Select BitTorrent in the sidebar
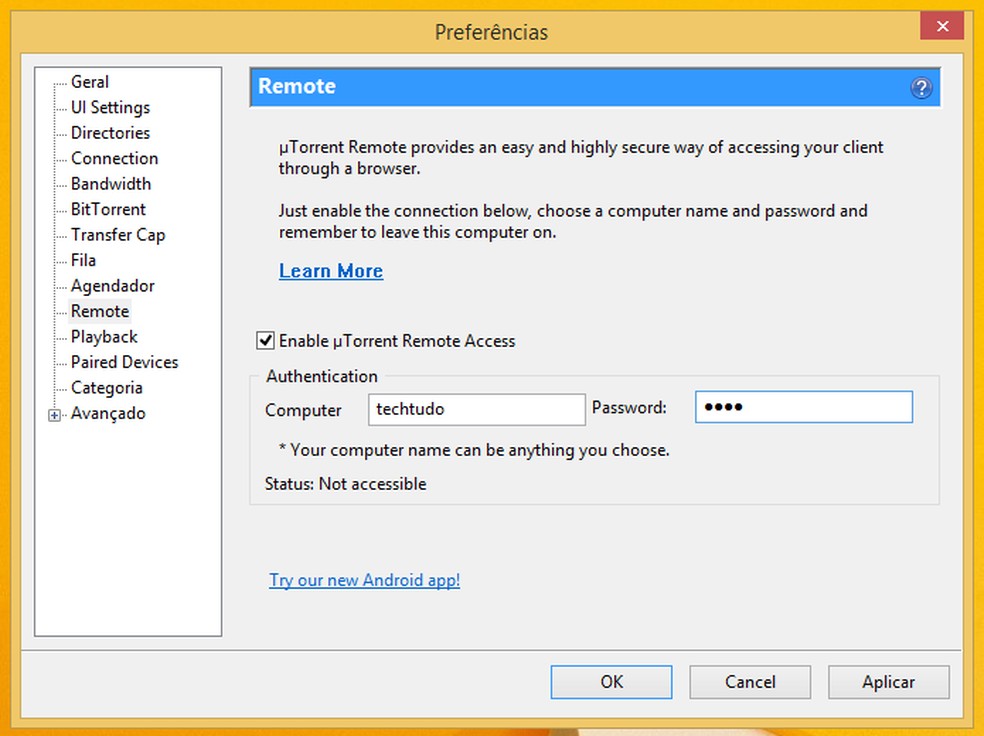 (108, 209)
